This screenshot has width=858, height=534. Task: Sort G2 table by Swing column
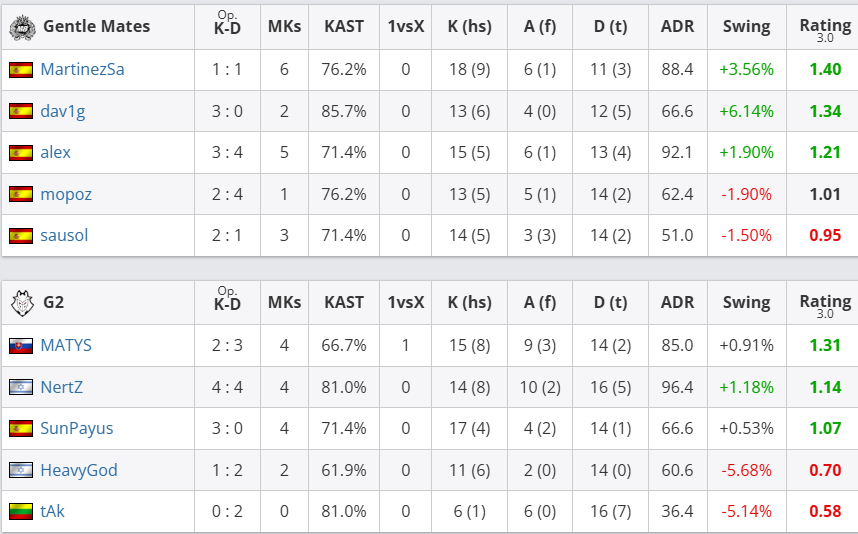746,302
